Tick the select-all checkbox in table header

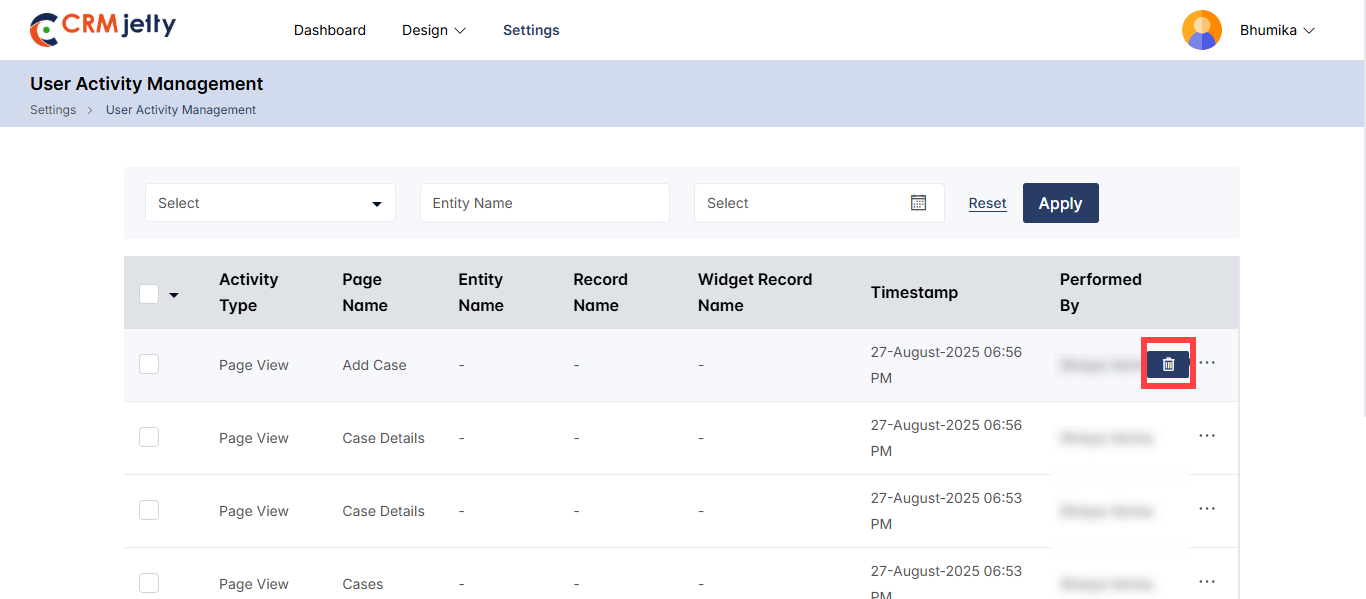coord(149,294)
